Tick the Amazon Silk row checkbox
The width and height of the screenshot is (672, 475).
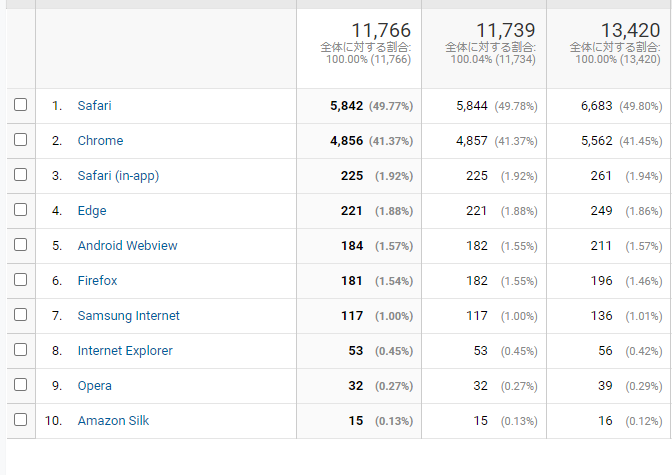[x=21, y=420]
